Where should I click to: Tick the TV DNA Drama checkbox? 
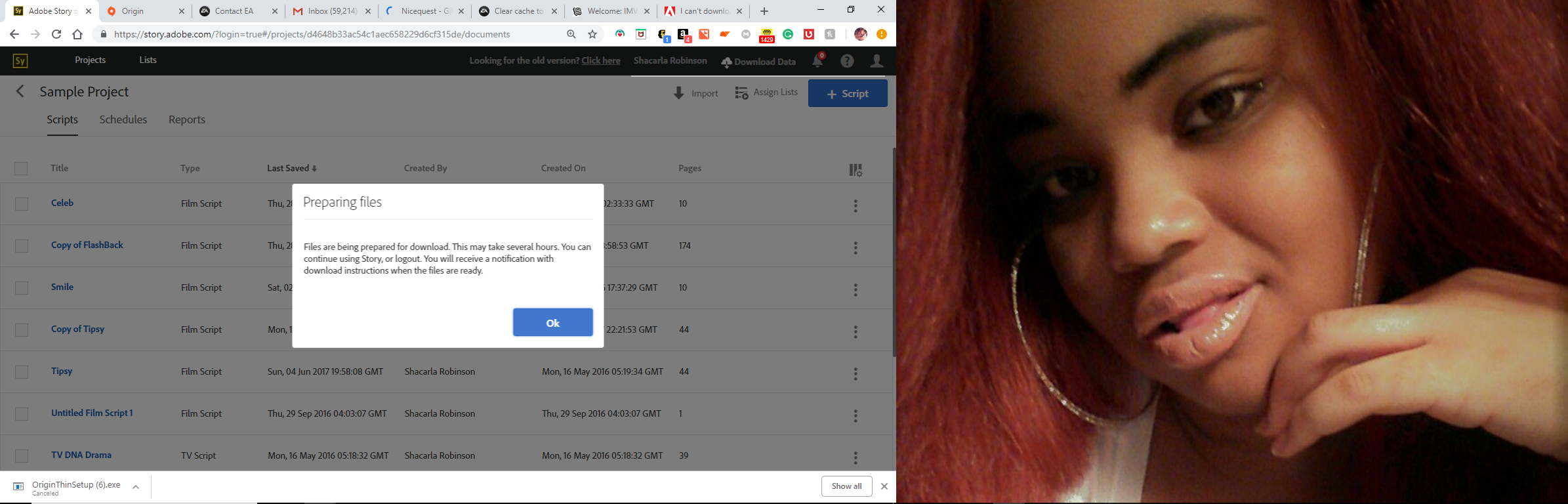[x=22, y=456]
